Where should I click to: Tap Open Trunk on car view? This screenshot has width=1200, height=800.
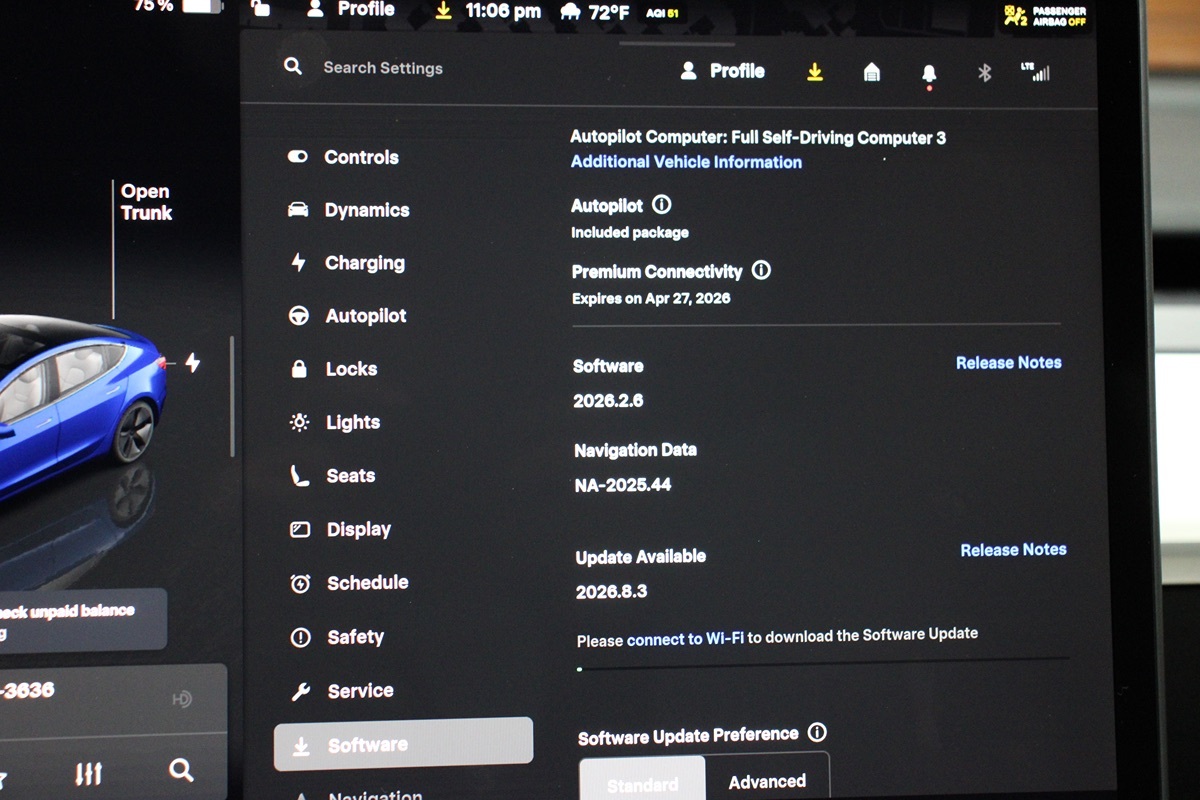pyautogui.click(x=146, y=202)
